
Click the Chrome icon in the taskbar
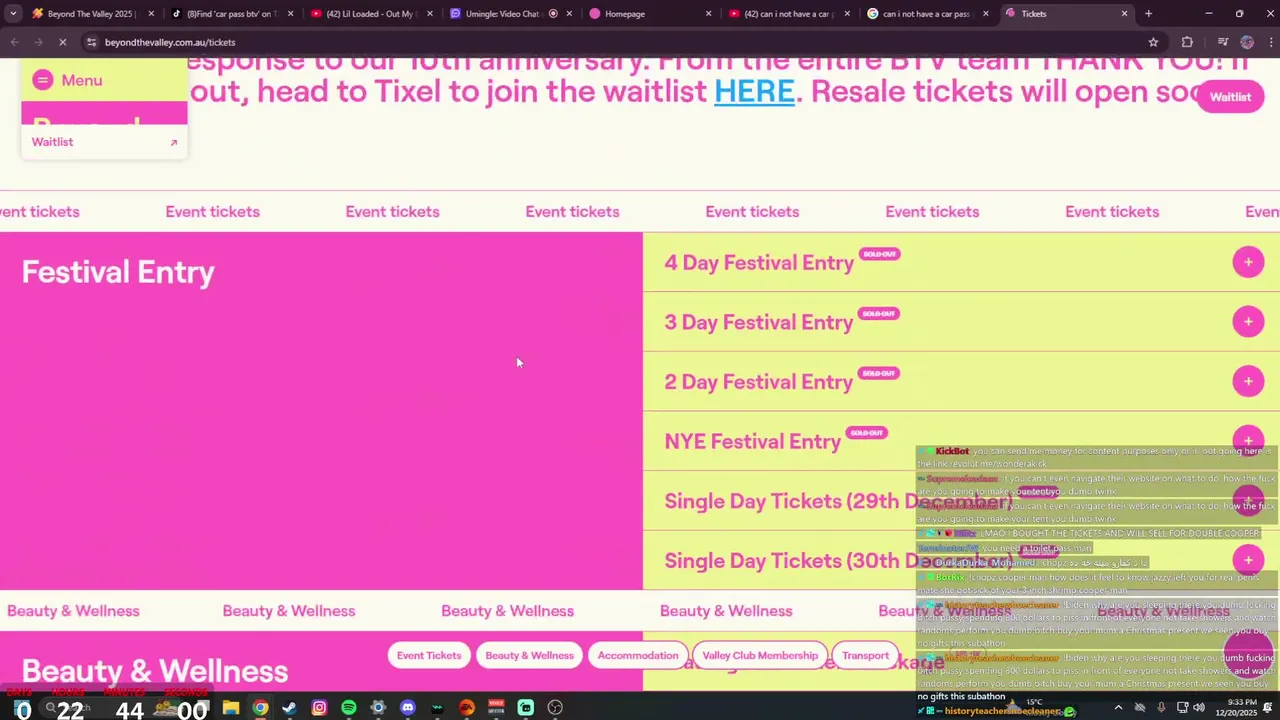tap(260, 708)
